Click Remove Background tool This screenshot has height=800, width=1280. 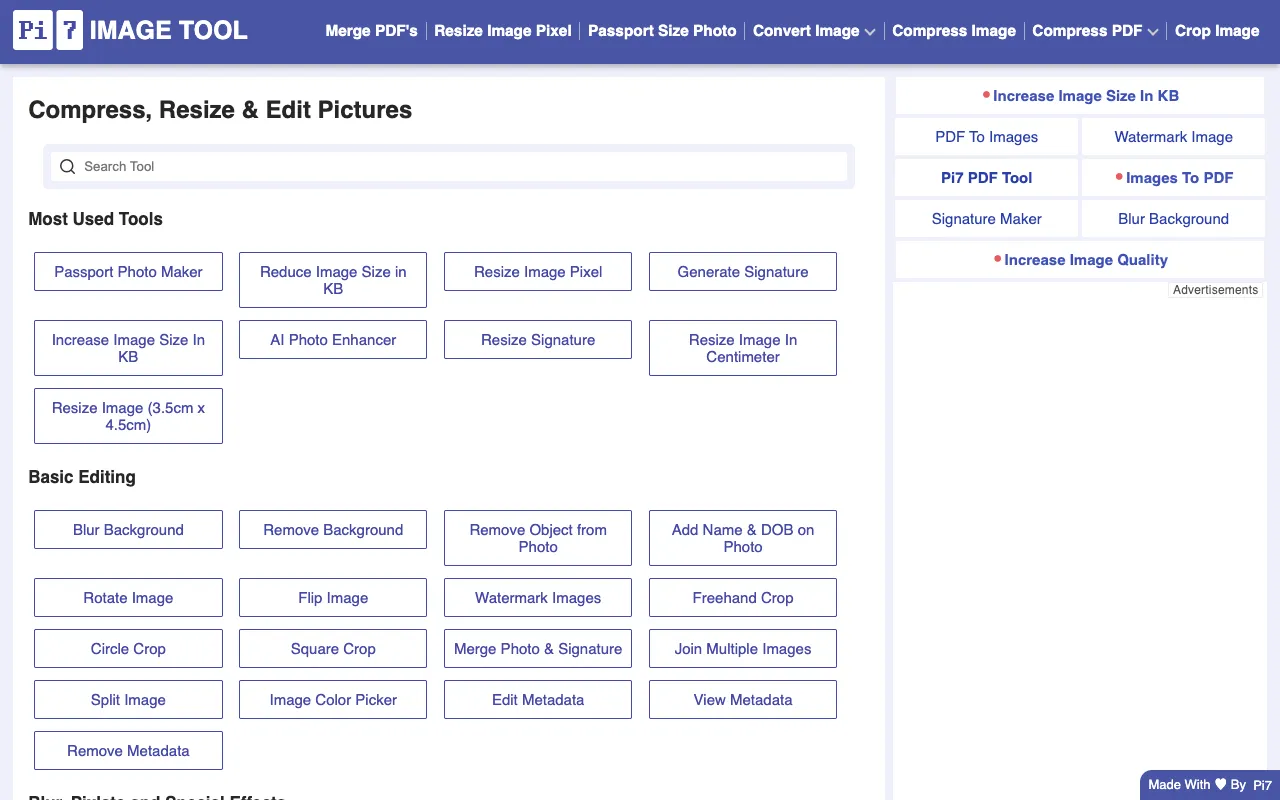tap(332, 529)
